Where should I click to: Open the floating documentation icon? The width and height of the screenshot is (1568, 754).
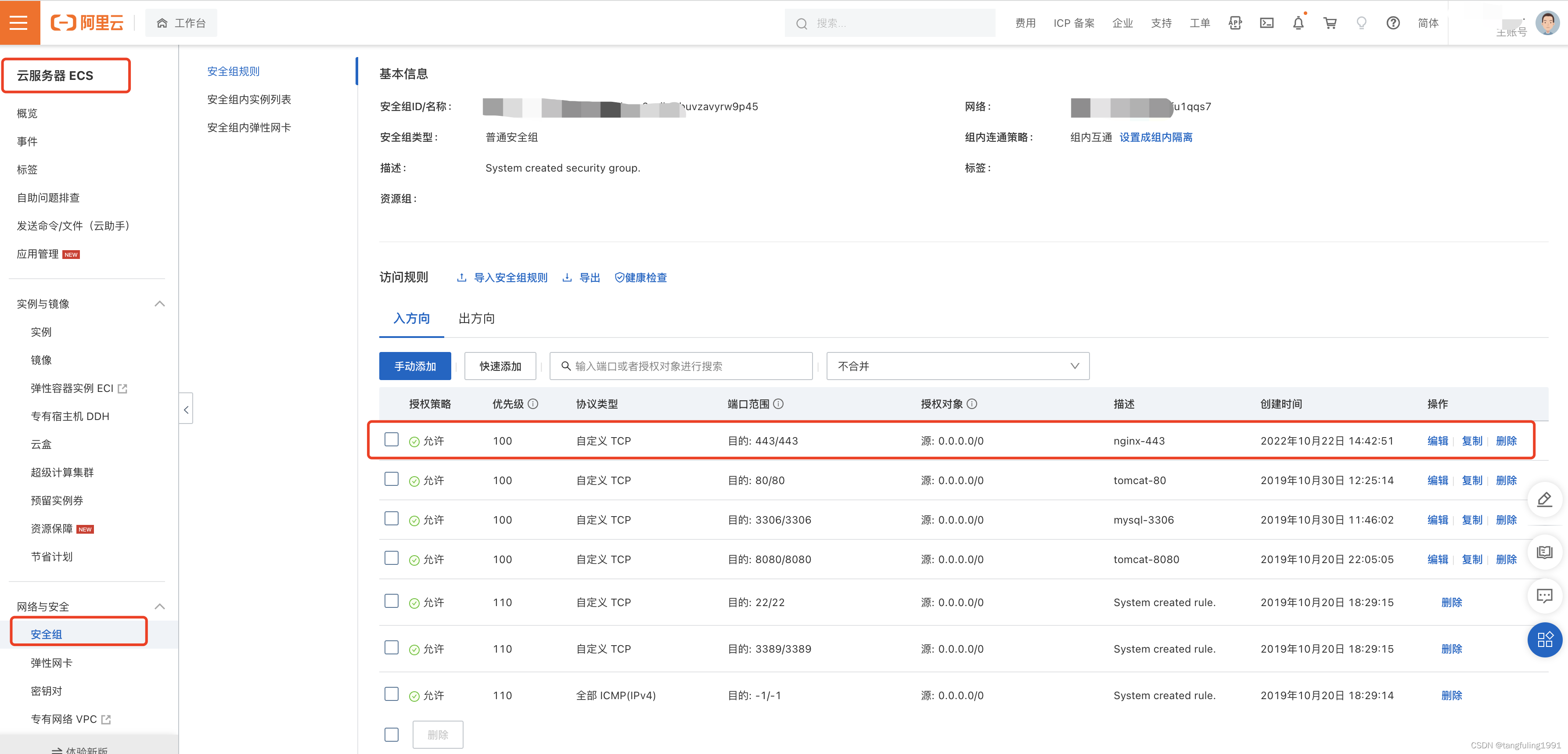pos(1545,552)
